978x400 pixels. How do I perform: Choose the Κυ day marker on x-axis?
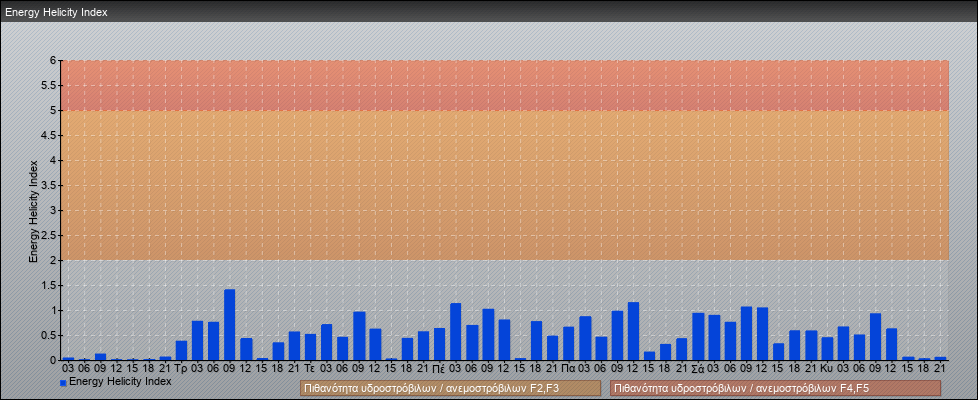(x=826, y=368)
